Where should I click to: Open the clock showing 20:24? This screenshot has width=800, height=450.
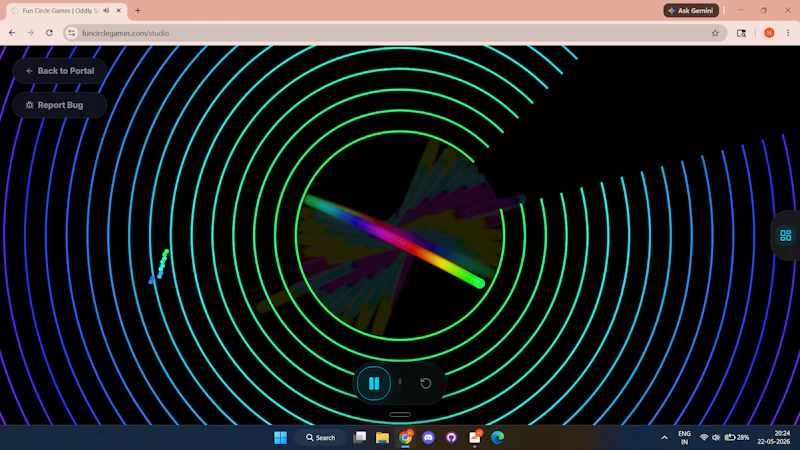click(x=773, y=438)
